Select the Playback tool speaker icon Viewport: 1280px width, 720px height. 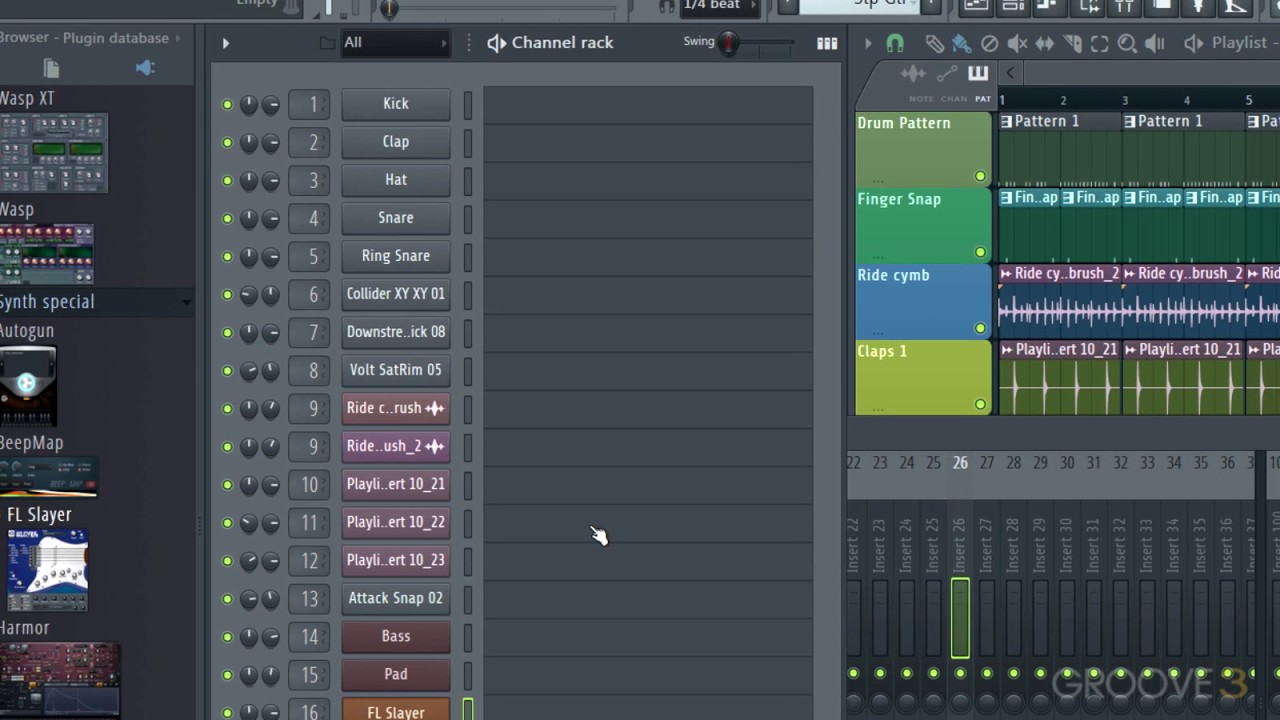[x=1154, y=43]
